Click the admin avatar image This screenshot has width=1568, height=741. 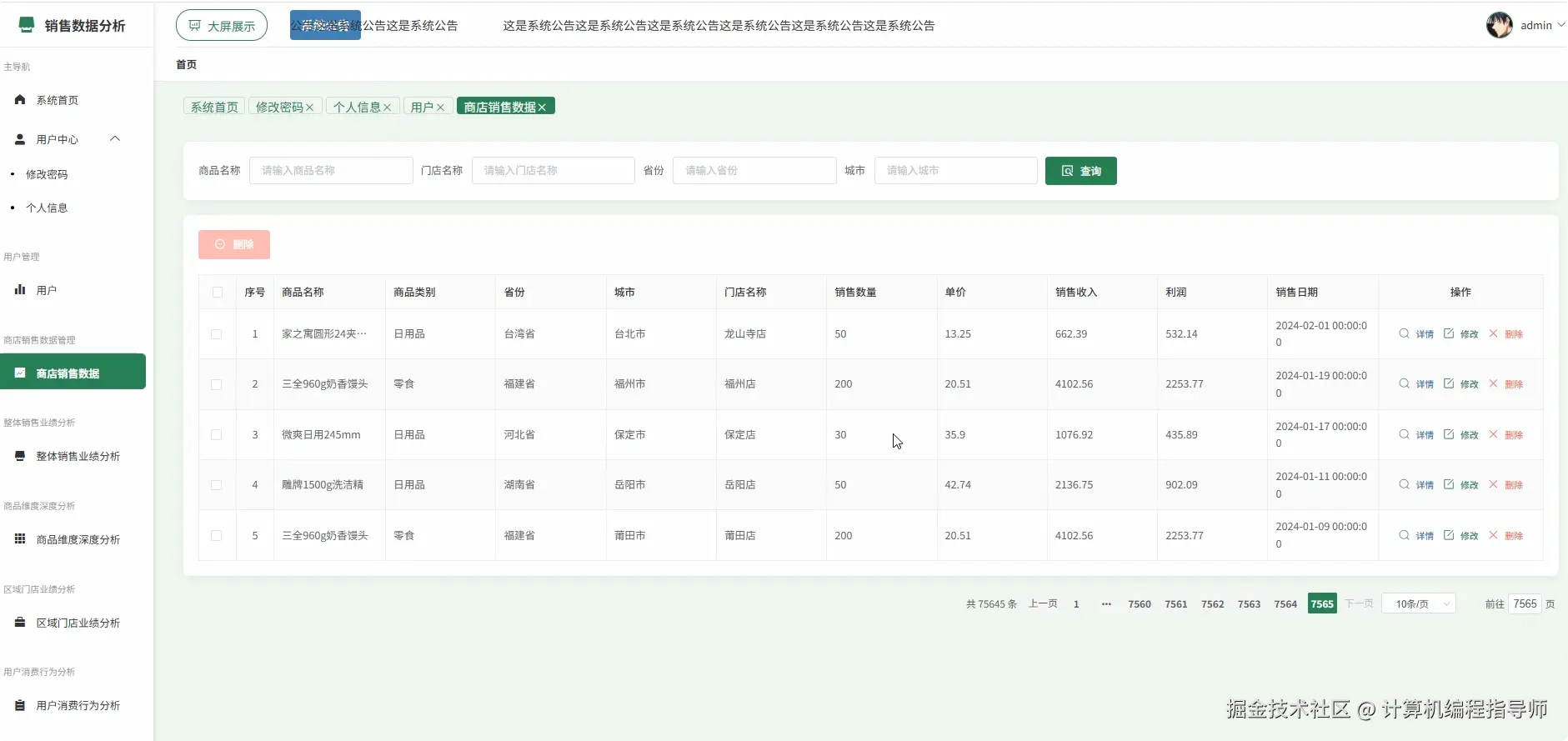1499,25
